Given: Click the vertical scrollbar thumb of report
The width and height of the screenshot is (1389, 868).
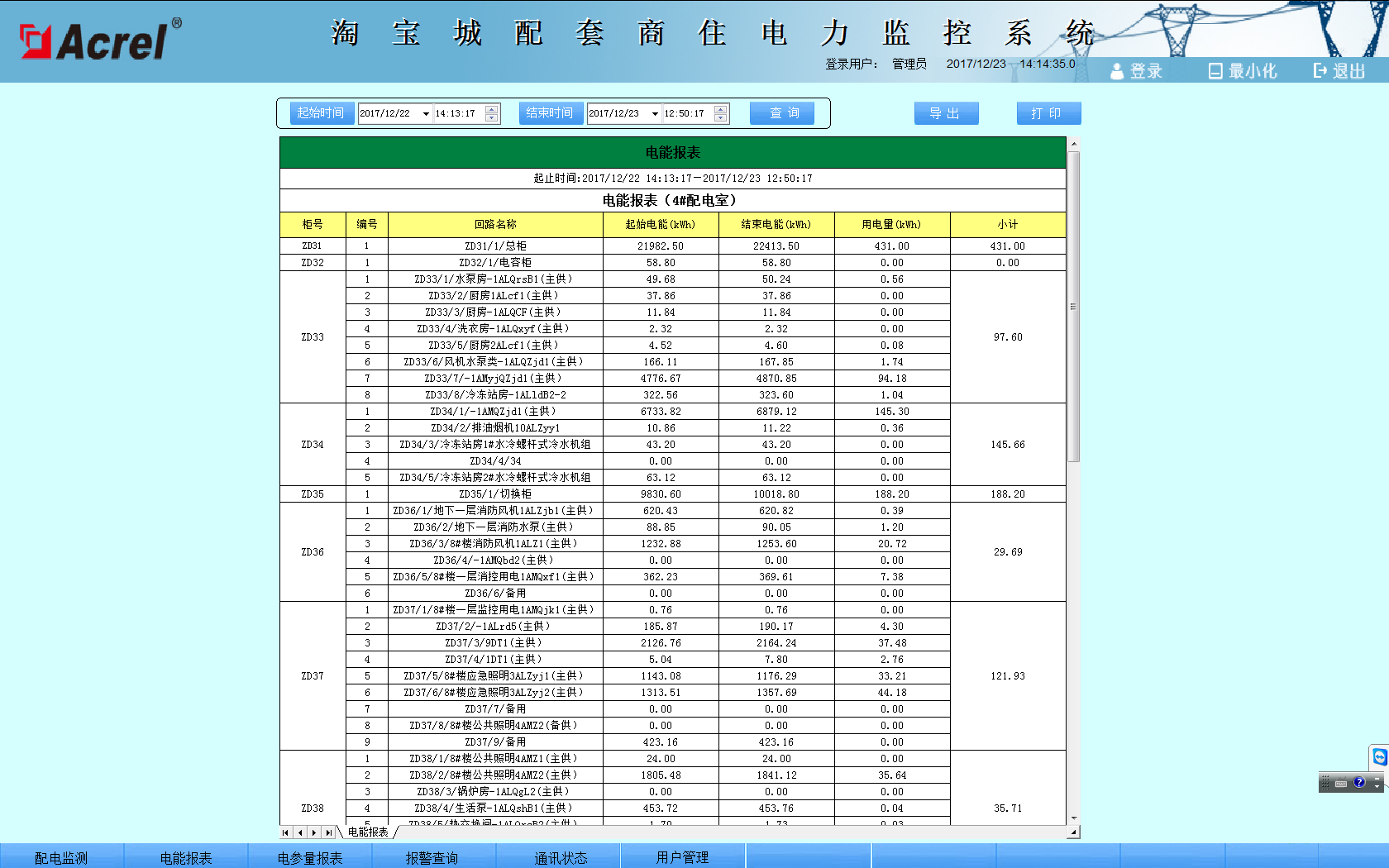Looking at the screenshot, I should pyautogui.click(x=1073, y=306).
